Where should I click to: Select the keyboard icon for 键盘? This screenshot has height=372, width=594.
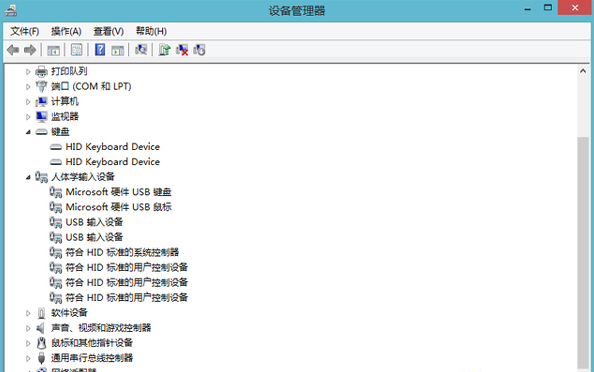41,132
